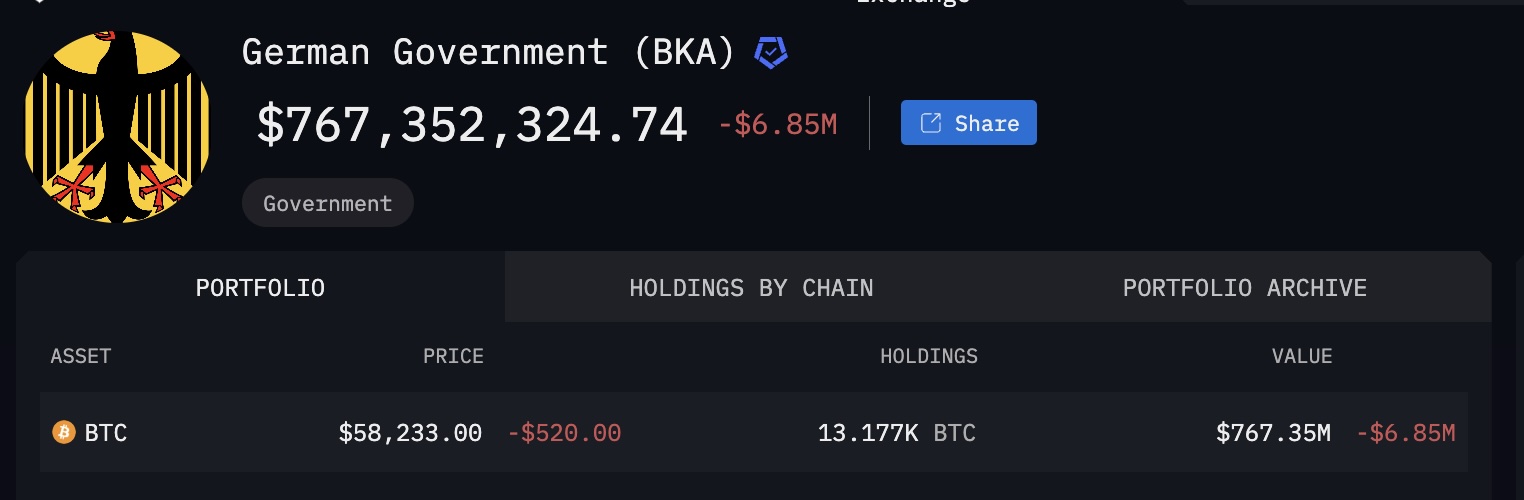Click the German Government (BKA) title
Image resolution: width=1524 pixels, height=500 pixels.
(489, 52)
